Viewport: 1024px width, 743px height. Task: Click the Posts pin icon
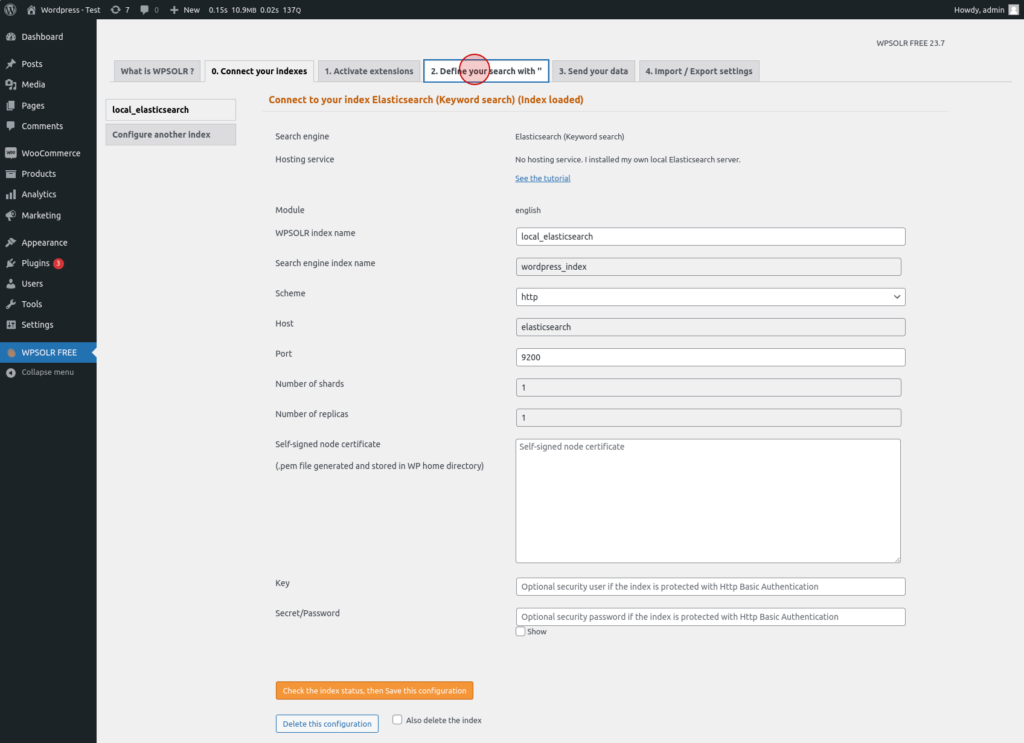tap(11, 64)
